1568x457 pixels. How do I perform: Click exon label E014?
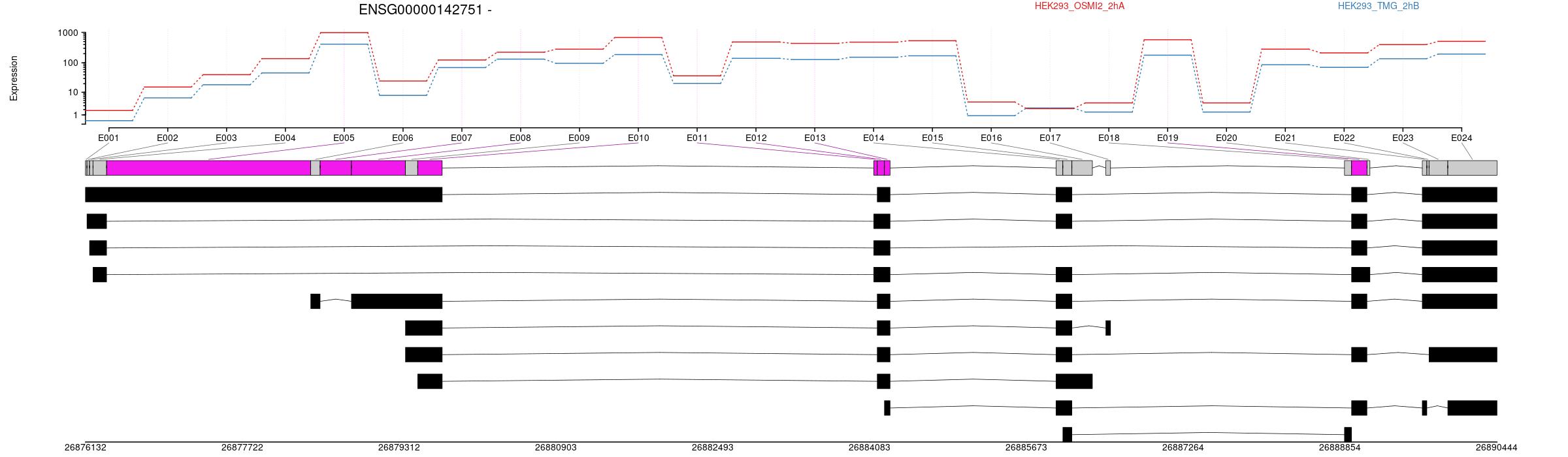[x=874, y=138]
